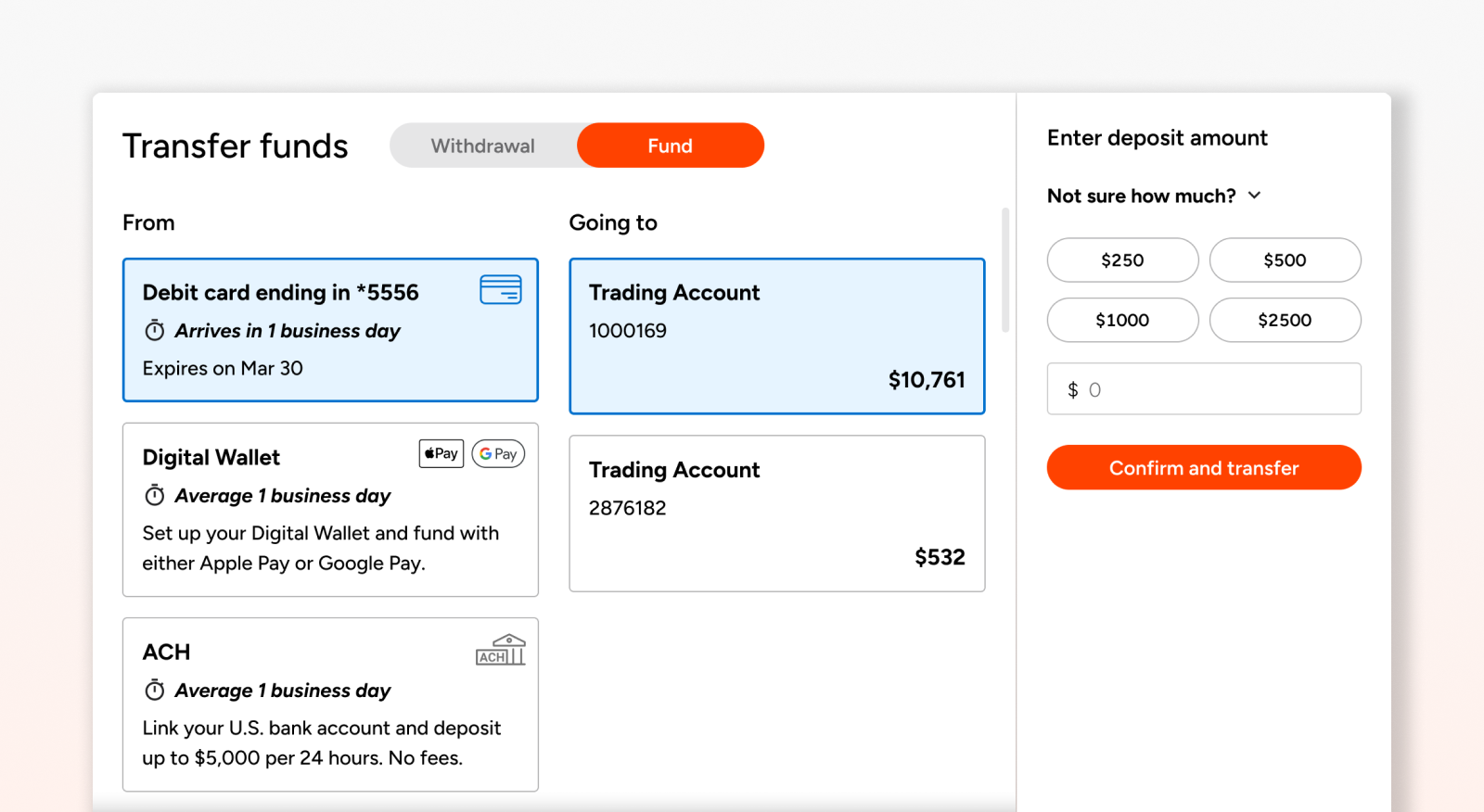Click the ACH bank icon
This screenshot has height=812, width=1484.
tap(501, 650)
